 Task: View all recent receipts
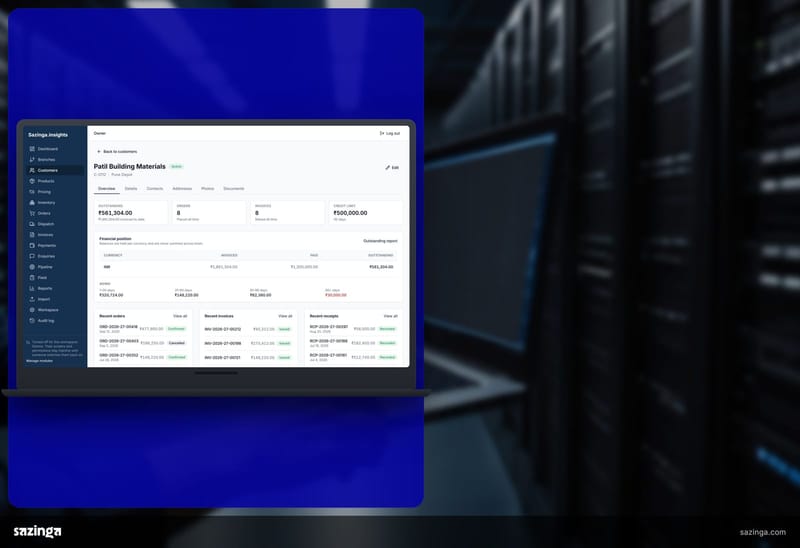pyautogui.click(x=390, y=316)
